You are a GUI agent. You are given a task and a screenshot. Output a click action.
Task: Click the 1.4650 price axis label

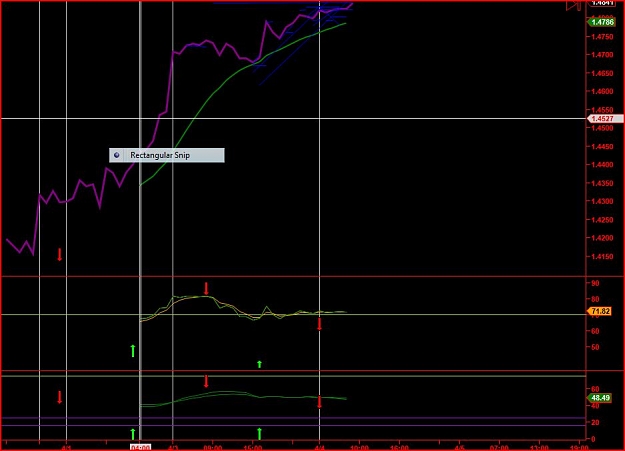coord(602,73)
